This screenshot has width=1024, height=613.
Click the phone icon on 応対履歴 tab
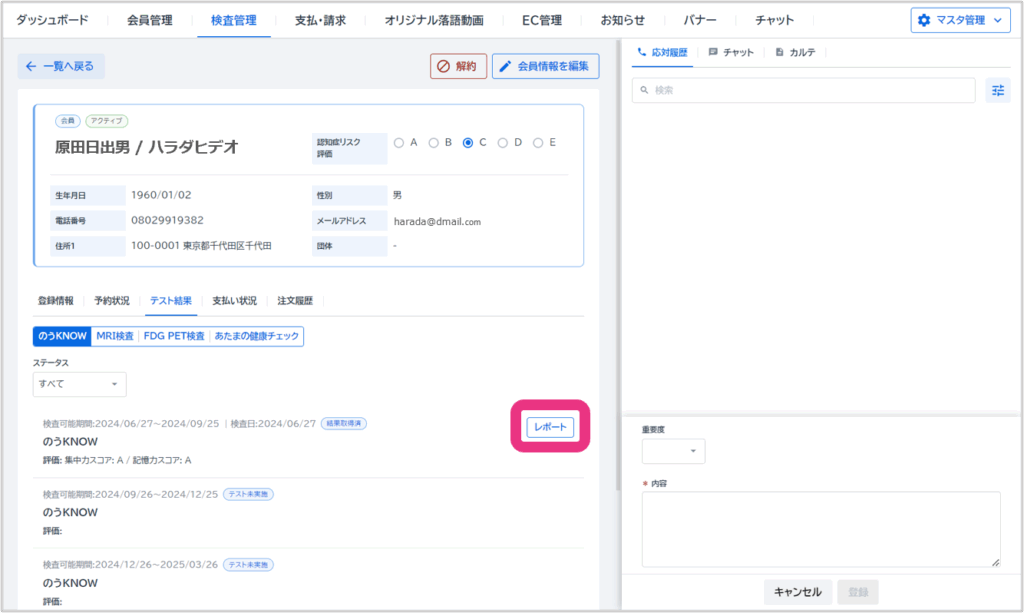642,52
